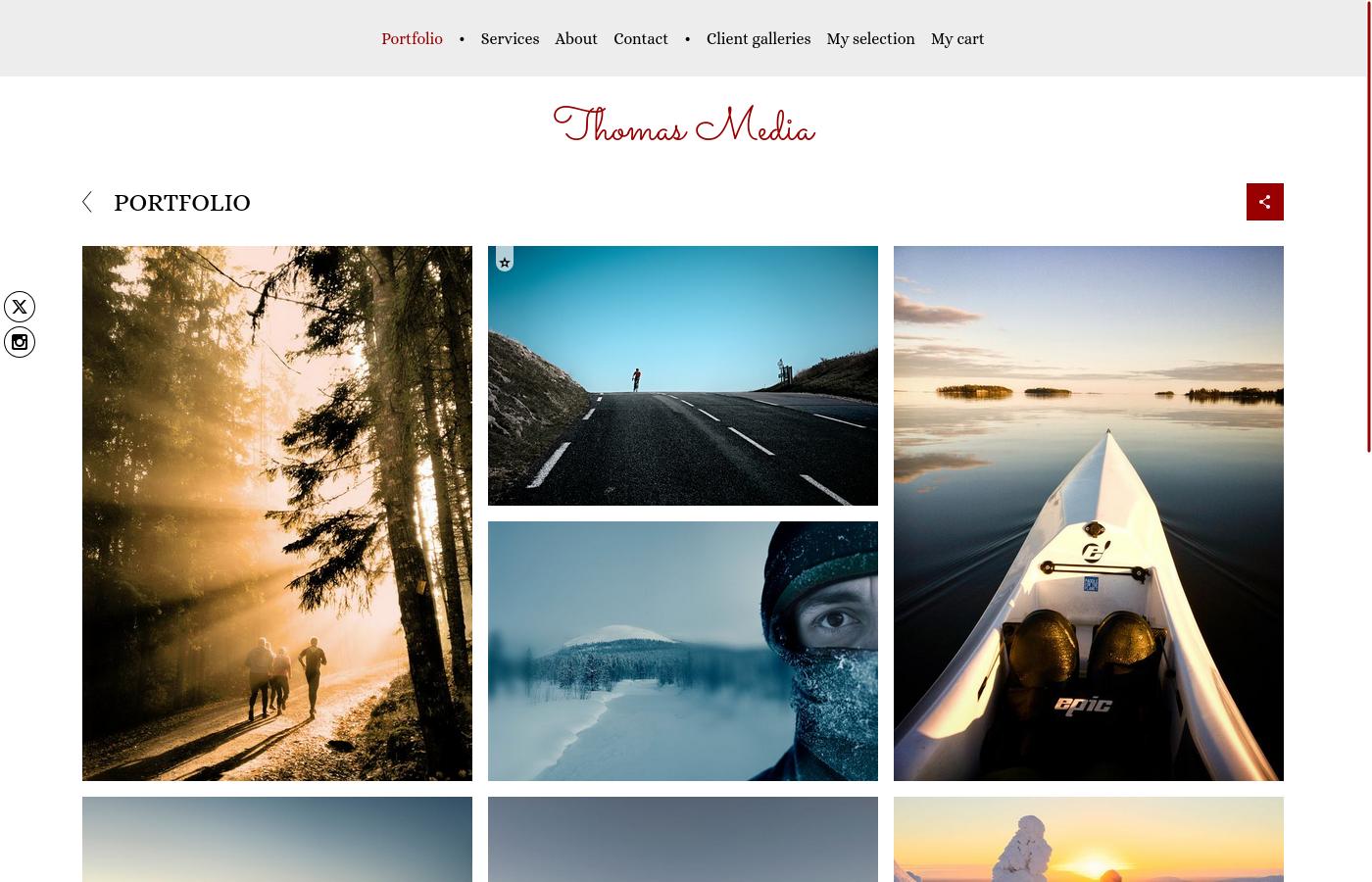Open the Portfolio menu item
The width and height of the screenshot is (1372, 882).
[x=412, y=39]
